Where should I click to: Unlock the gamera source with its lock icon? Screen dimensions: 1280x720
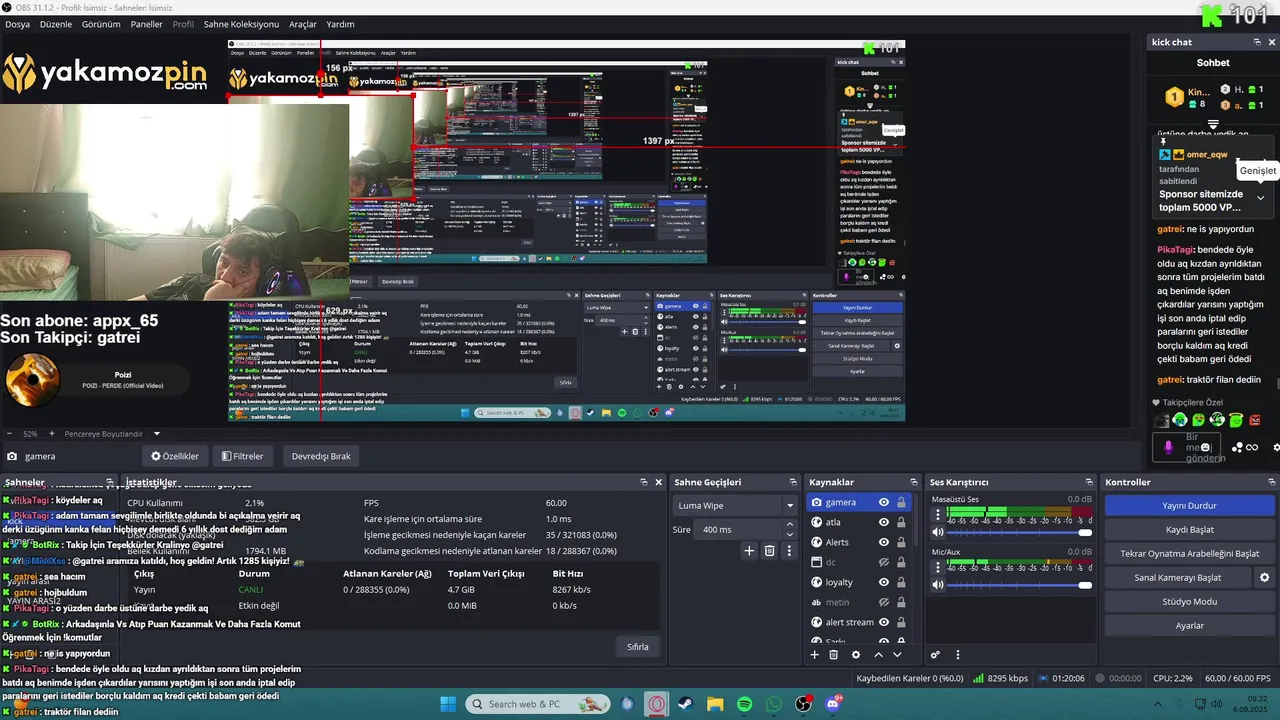[901, 502]
